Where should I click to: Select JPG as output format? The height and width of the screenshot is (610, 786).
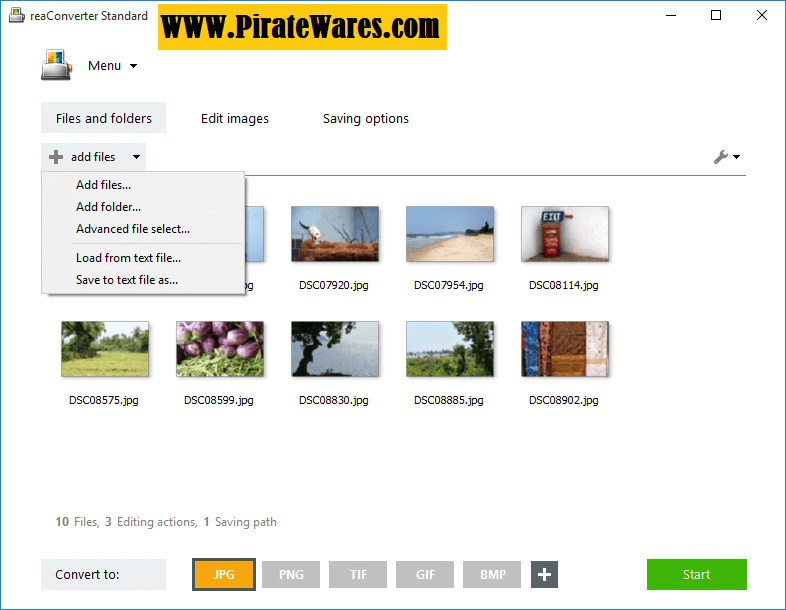(x=224, y=574)
